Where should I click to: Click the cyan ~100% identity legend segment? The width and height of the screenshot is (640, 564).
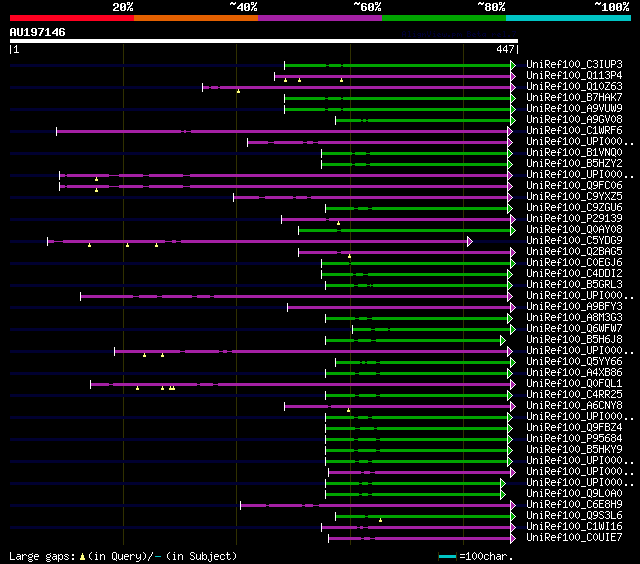pos(569,18)
